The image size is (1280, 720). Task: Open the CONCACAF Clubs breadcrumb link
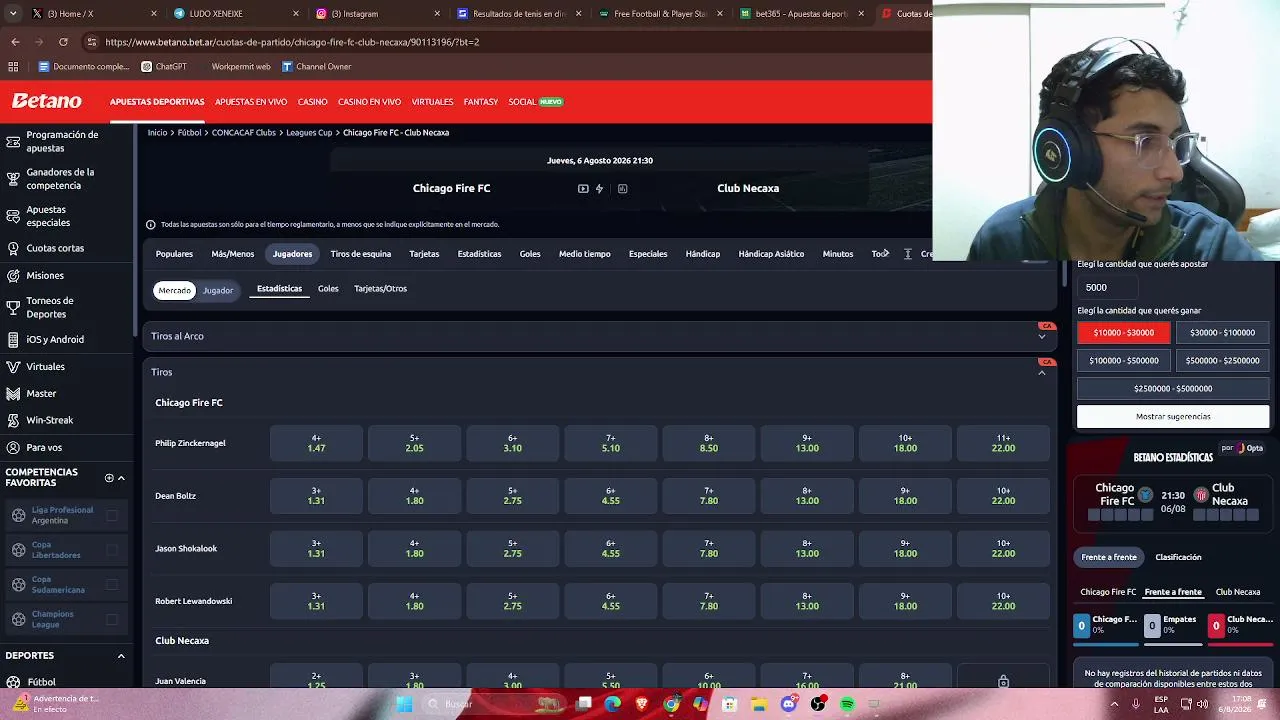(x=244, y=133)
